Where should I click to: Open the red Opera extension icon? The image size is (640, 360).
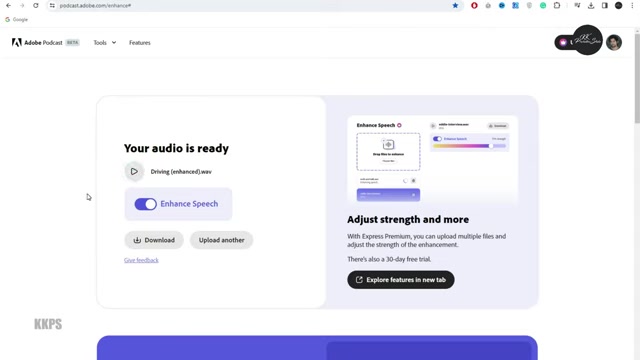coord(474,6)
